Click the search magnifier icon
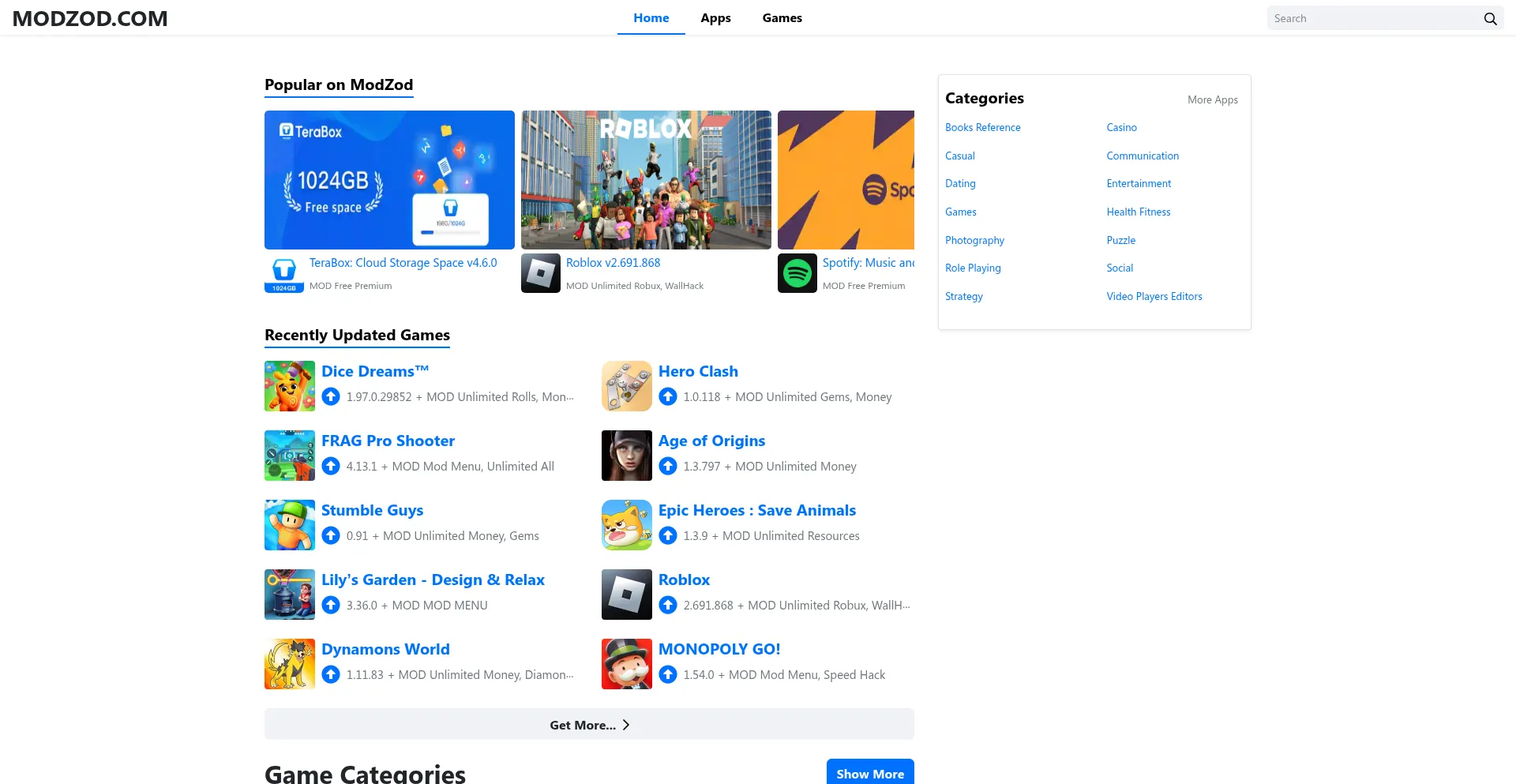 1490,18
